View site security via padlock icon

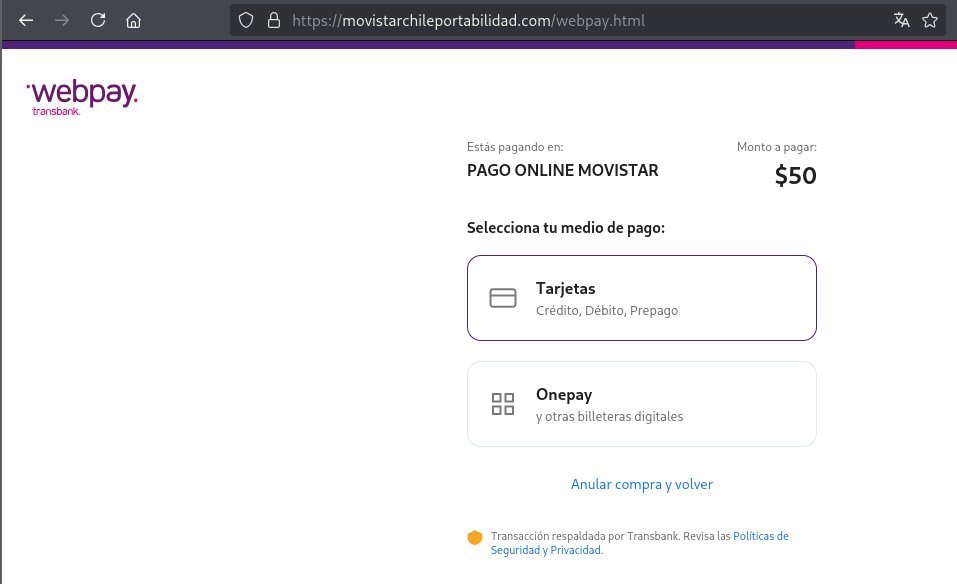tap(274, 20)
